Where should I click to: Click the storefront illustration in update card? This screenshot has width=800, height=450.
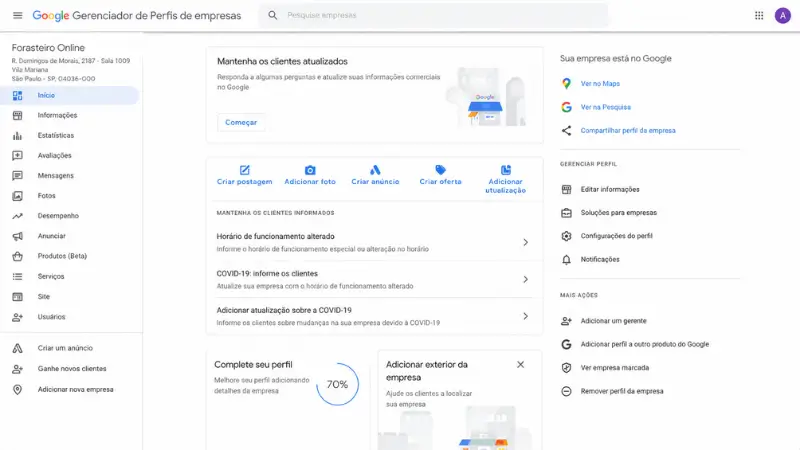click(x=485, y=97)
